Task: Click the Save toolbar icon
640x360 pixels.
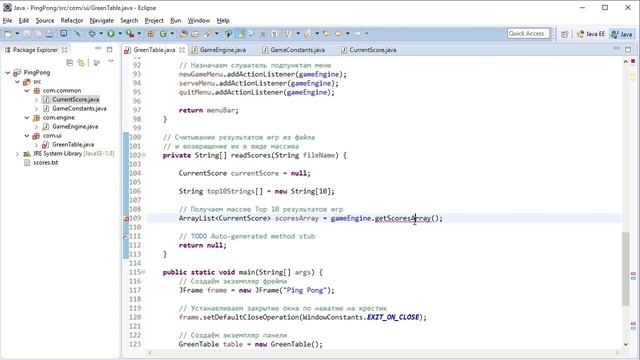Action: pyautogui.click(x=27, y=34)
